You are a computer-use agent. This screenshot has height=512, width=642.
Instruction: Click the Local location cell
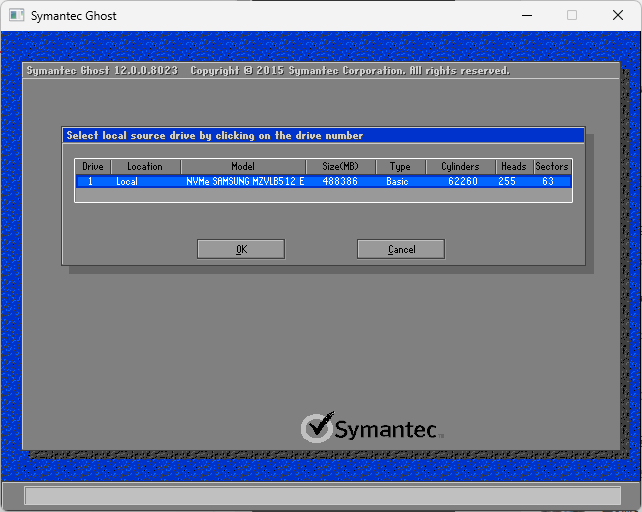tap(127, 181)
